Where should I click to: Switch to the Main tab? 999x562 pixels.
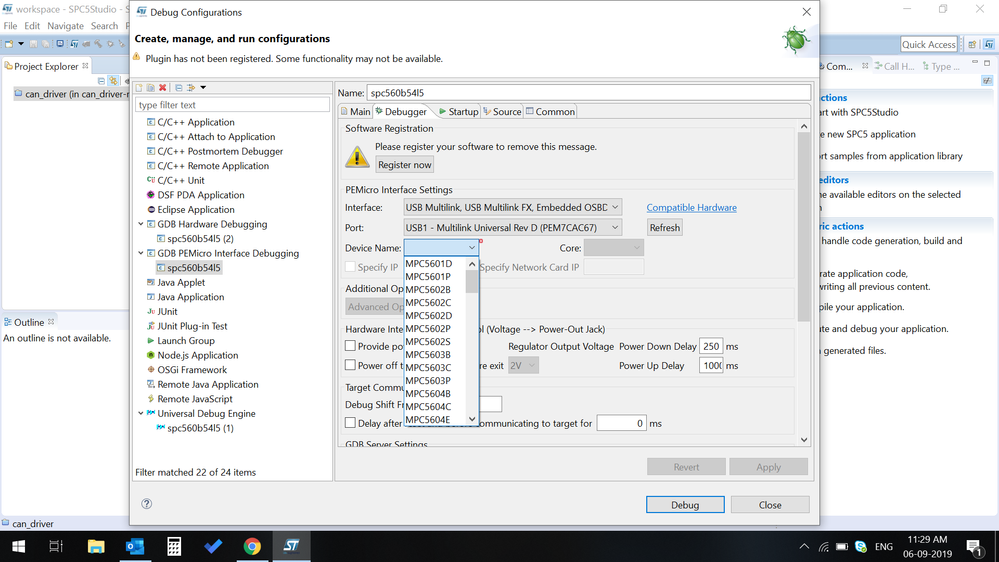[x=355, y=112]
